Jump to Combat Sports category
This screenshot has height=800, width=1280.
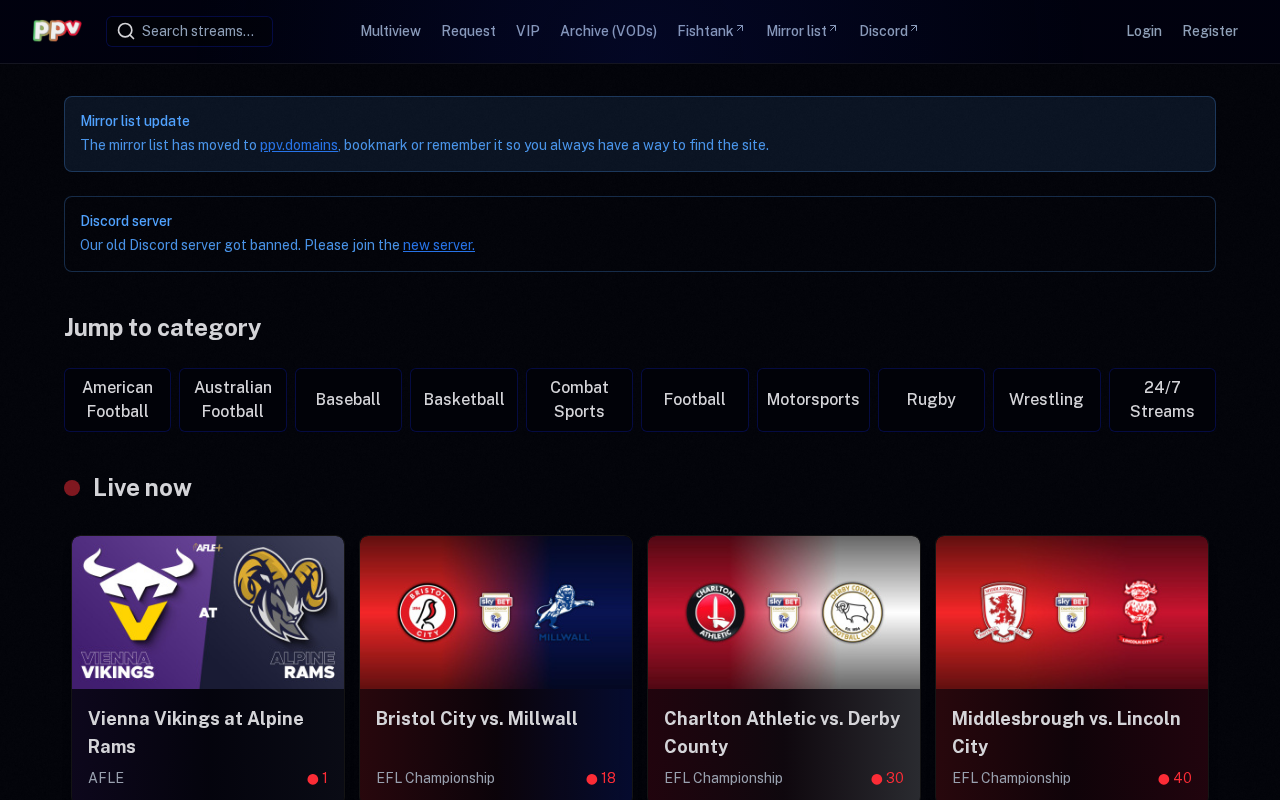(579, 400)
